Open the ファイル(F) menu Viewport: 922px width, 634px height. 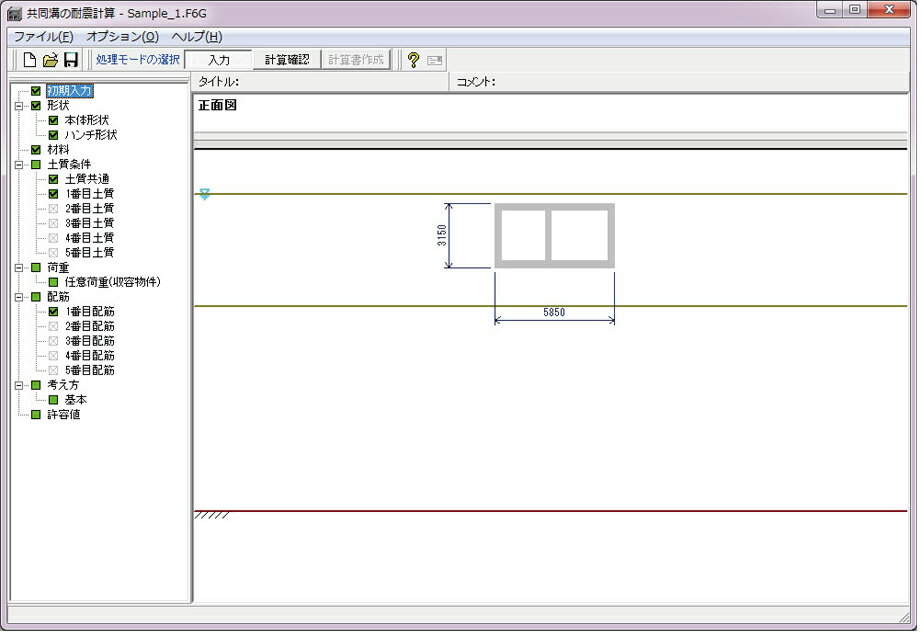tap(43, 36)
